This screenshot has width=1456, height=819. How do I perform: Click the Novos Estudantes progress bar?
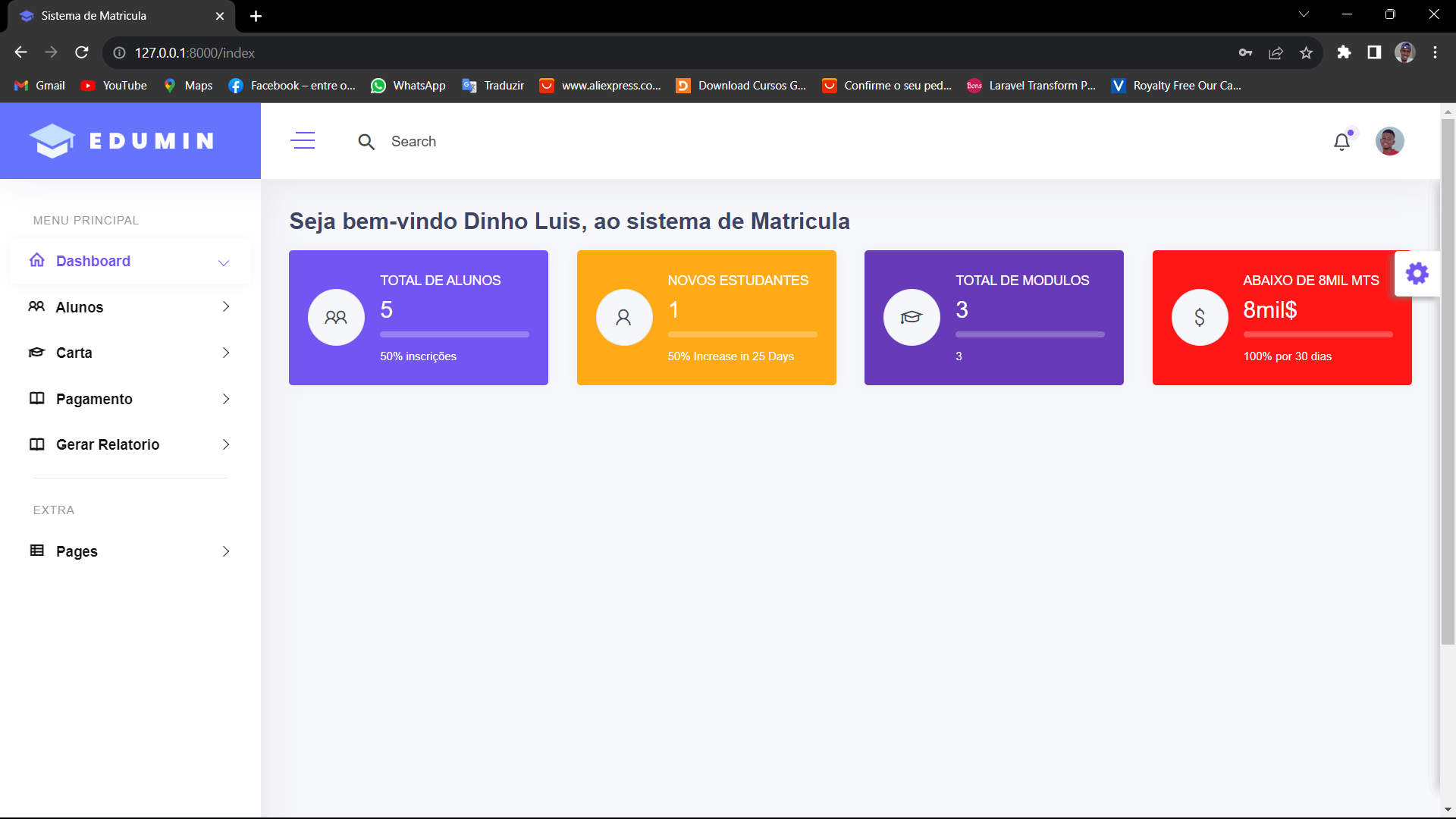point(742,334)
